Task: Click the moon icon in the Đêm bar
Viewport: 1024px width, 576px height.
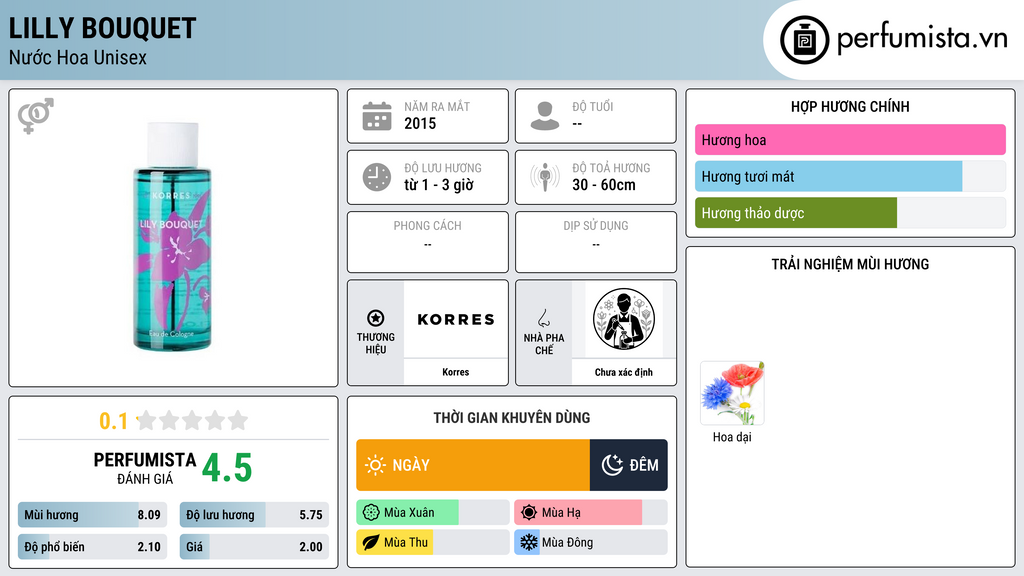Action: tap(613, 465)
